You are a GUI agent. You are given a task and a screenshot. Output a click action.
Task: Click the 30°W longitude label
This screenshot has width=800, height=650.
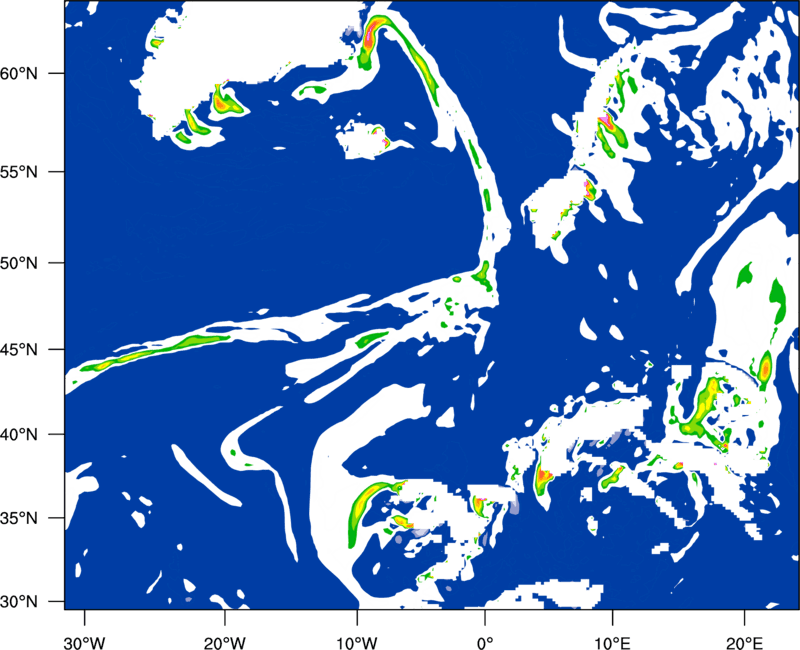coord(85,643)
